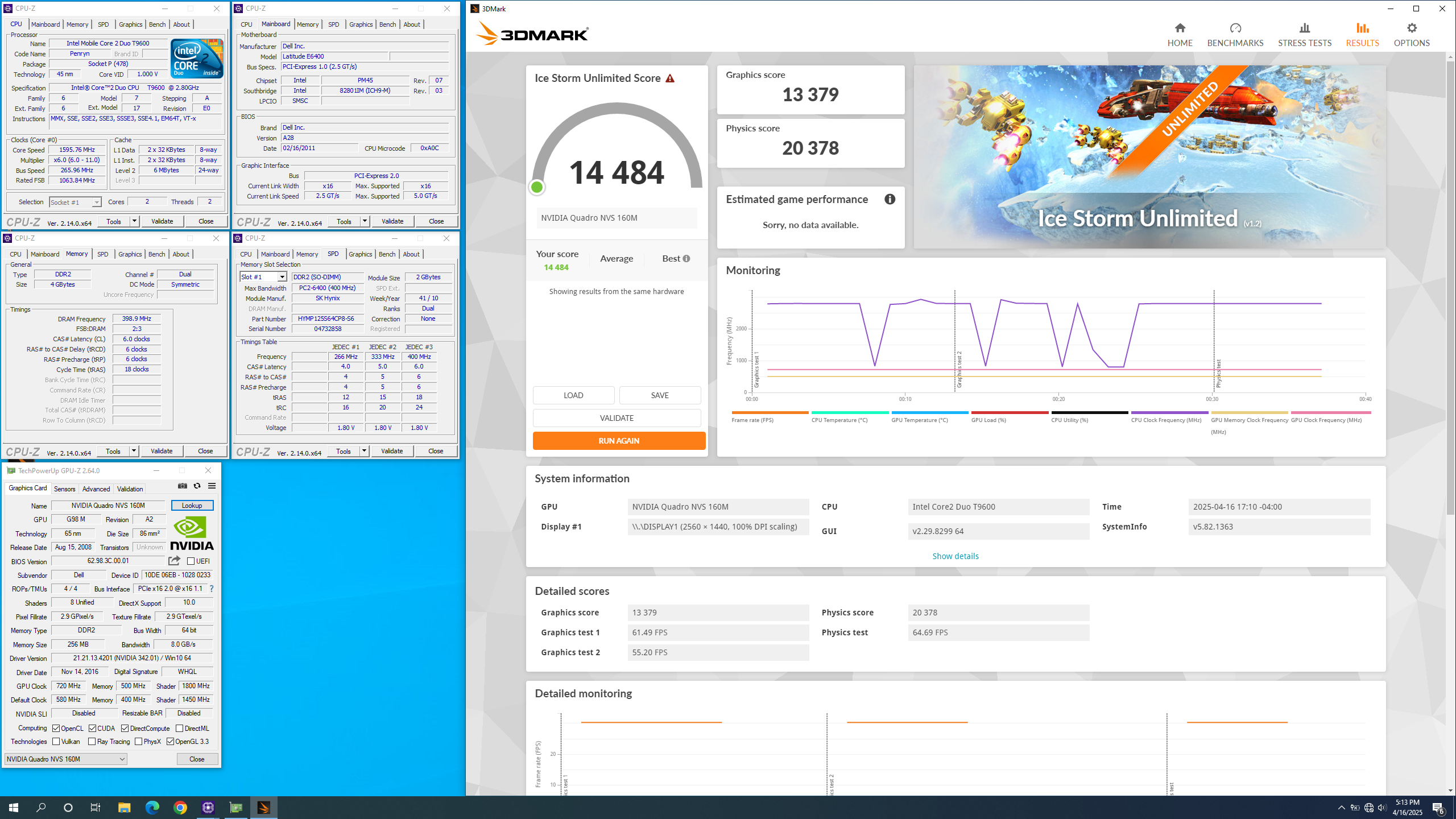The width and height of the screenshot is (1456, 819).
Task: Toggle OpenCL checkbox
Action: tap(56, 729)
